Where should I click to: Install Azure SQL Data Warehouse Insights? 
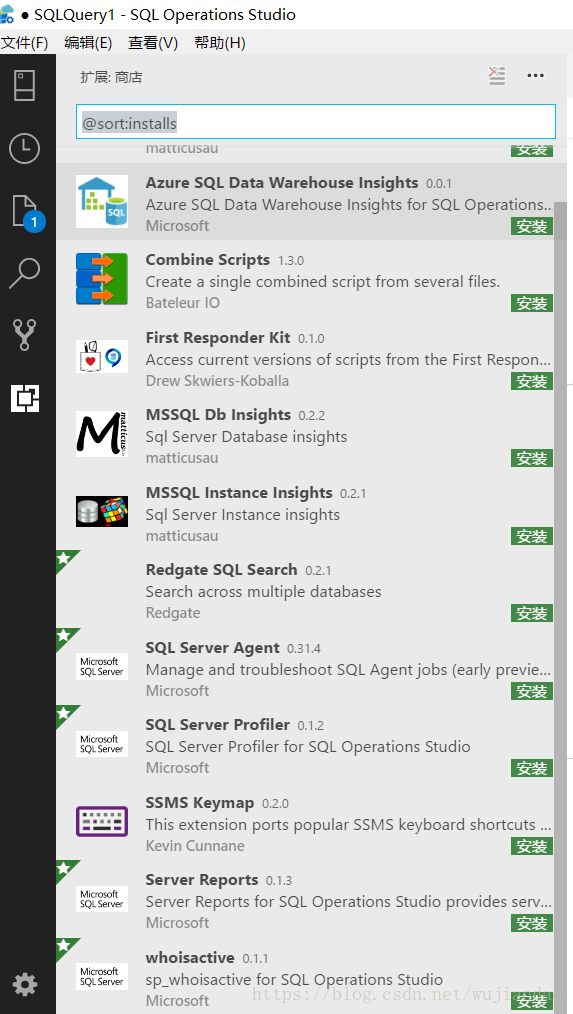[532, 226]
